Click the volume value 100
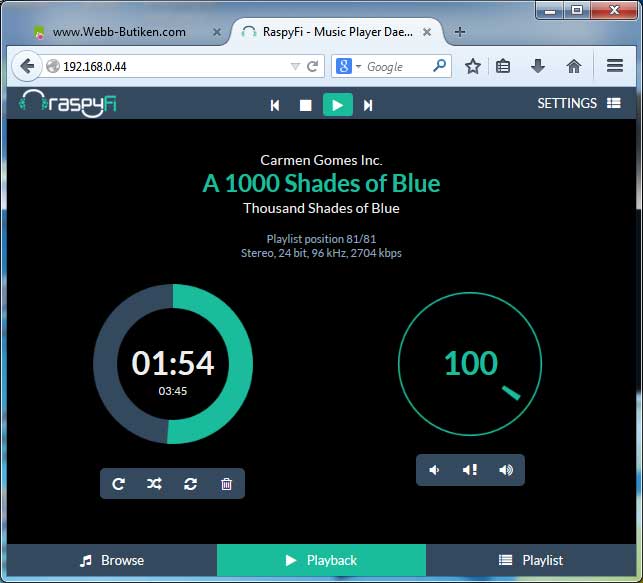 click(470, 363)
